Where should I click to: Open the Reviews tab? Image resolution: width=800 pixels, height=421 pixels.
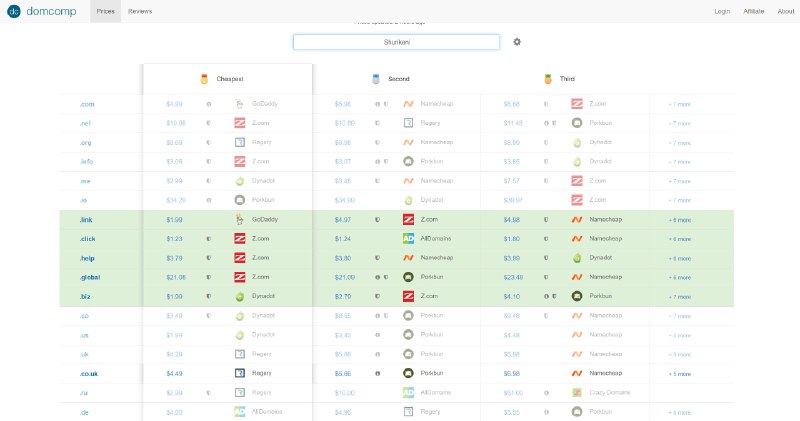tap(140, 11)
